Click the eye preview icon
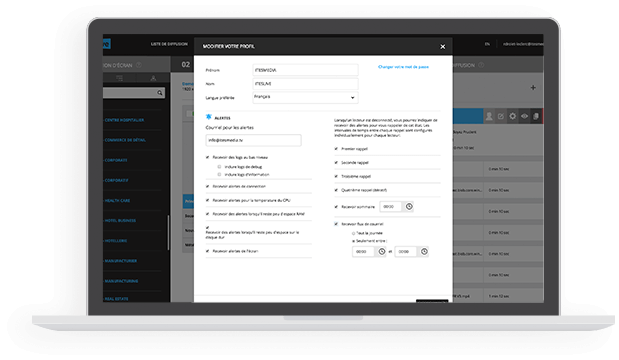This screenshot has width=619, height=360. click(524, 116)
